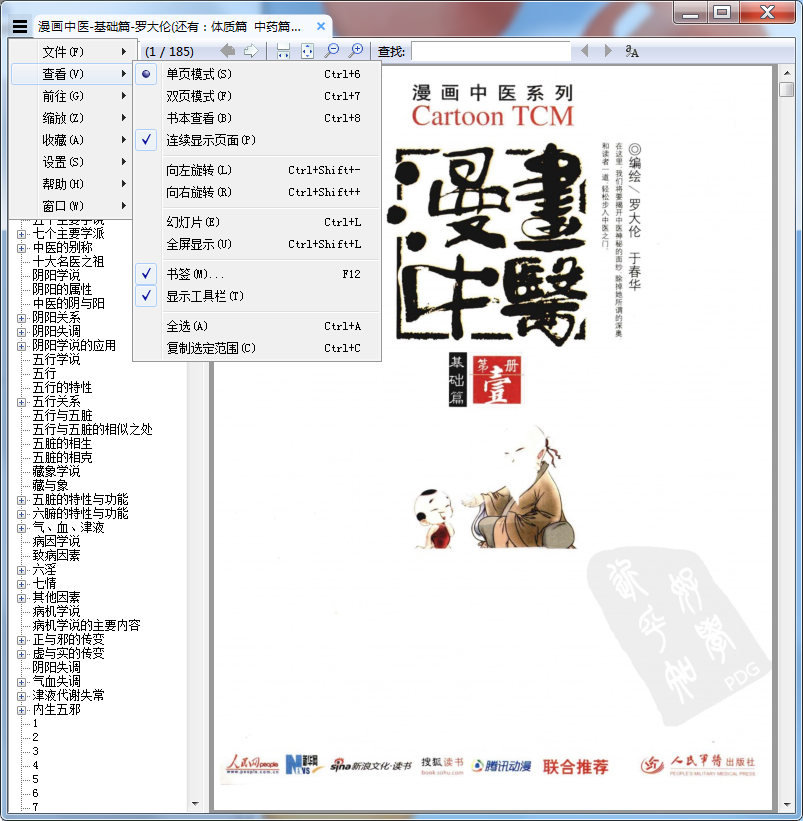The height and width of the screenshot is (821, 803).
Task: Go to previous page arrow icon
Action: point(229,51)
